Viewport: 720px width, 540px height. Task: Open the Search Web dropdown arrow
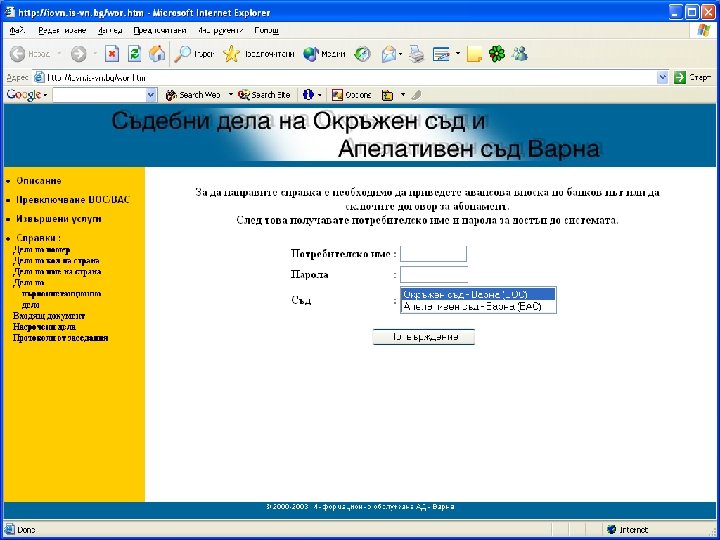231,95
